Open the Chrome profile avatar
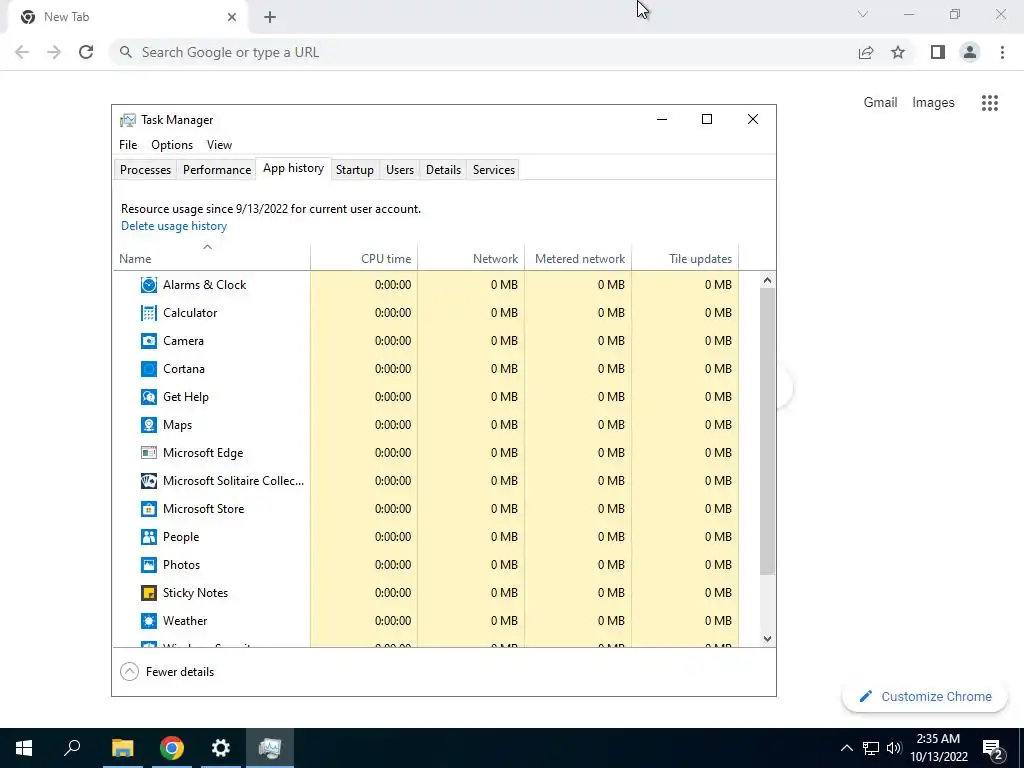Screen dimensions: 1024x768 970,52
